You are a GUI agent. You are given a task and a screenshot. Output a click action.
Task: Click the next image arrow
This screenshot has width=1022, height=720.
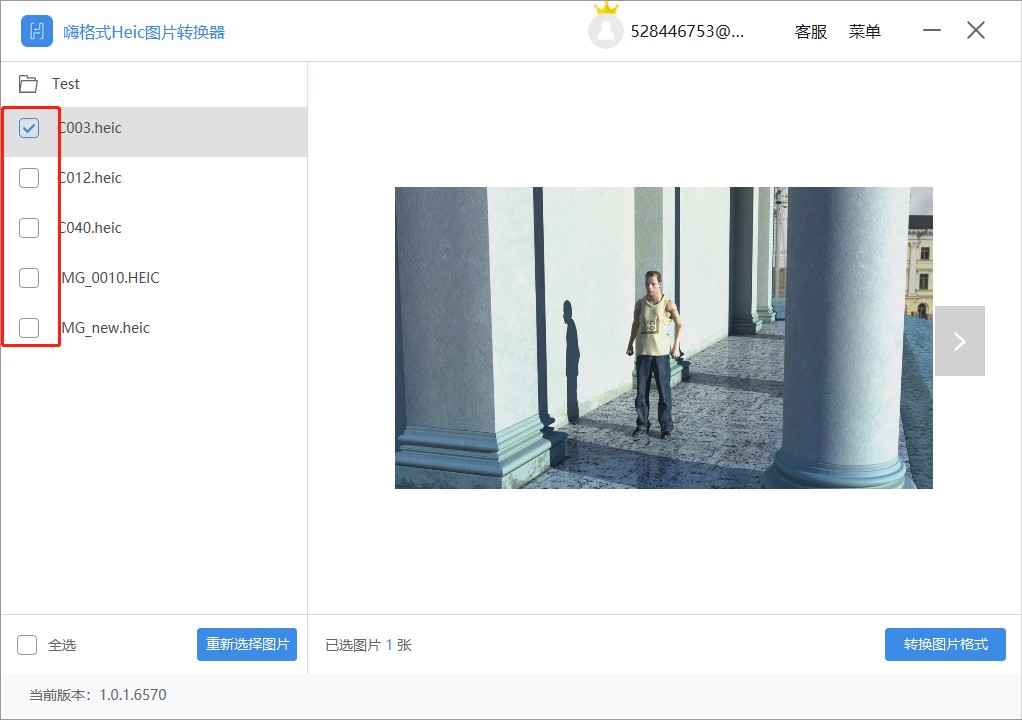click(x=960, y=340)
